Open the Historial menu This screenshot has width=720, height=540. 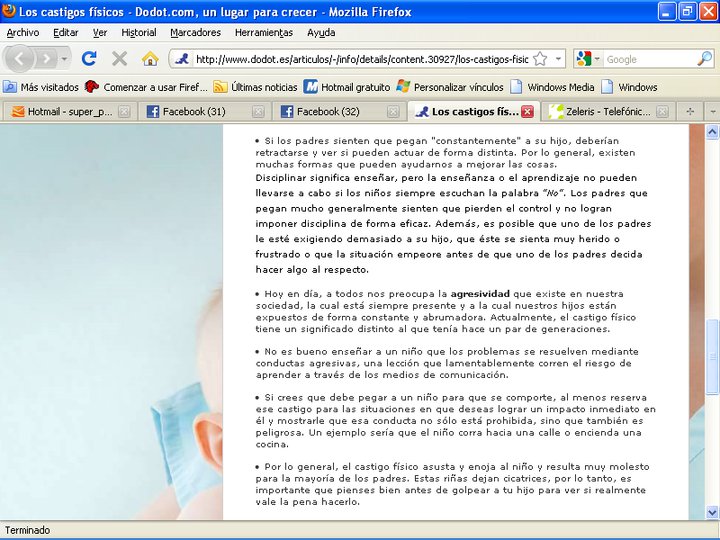pyautogui.click(x=139, y=33)
